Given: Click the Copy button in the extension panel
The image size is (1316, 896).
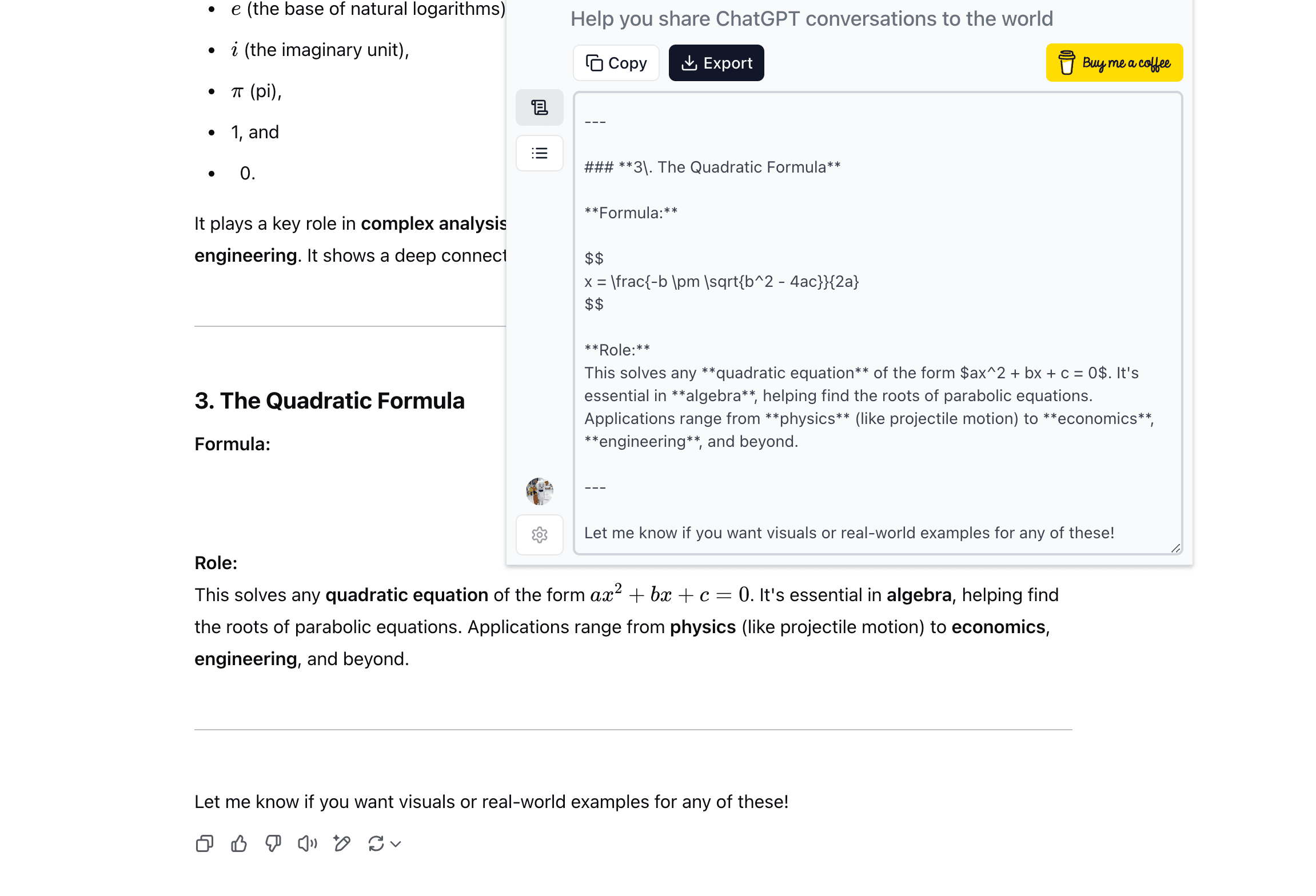Looking at the screenshot, I should pyautogui.click(x=616, y=63).
